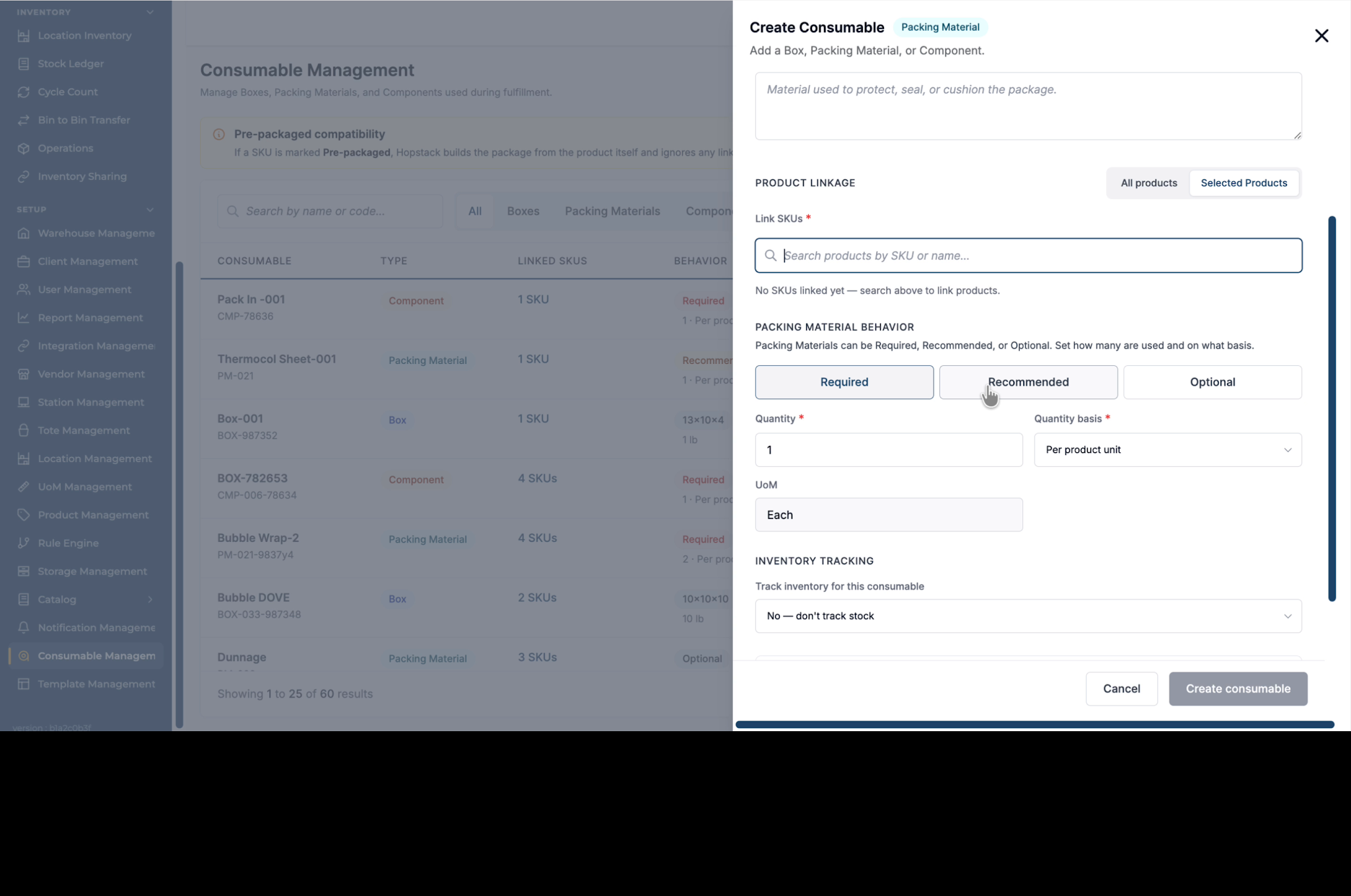This screenshot has height=896, width=1351.
Task: Click the consumable search by name field
Action: pyautogui.click(x=330, y=212)
